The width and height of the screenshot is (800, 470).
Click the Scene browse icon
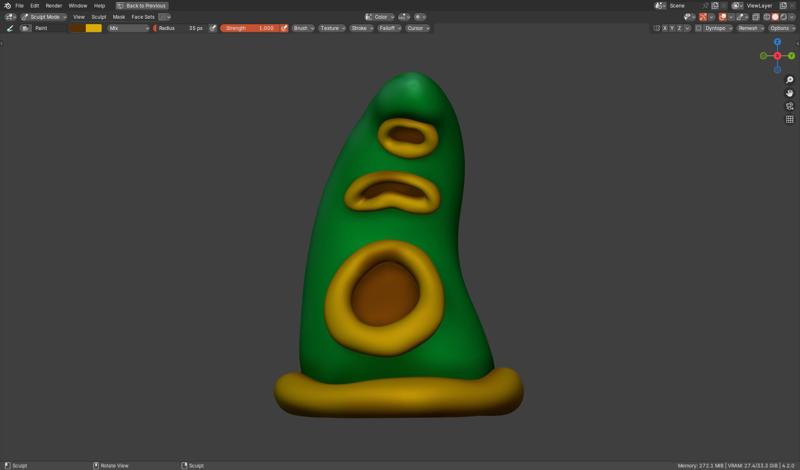point(660,6)
